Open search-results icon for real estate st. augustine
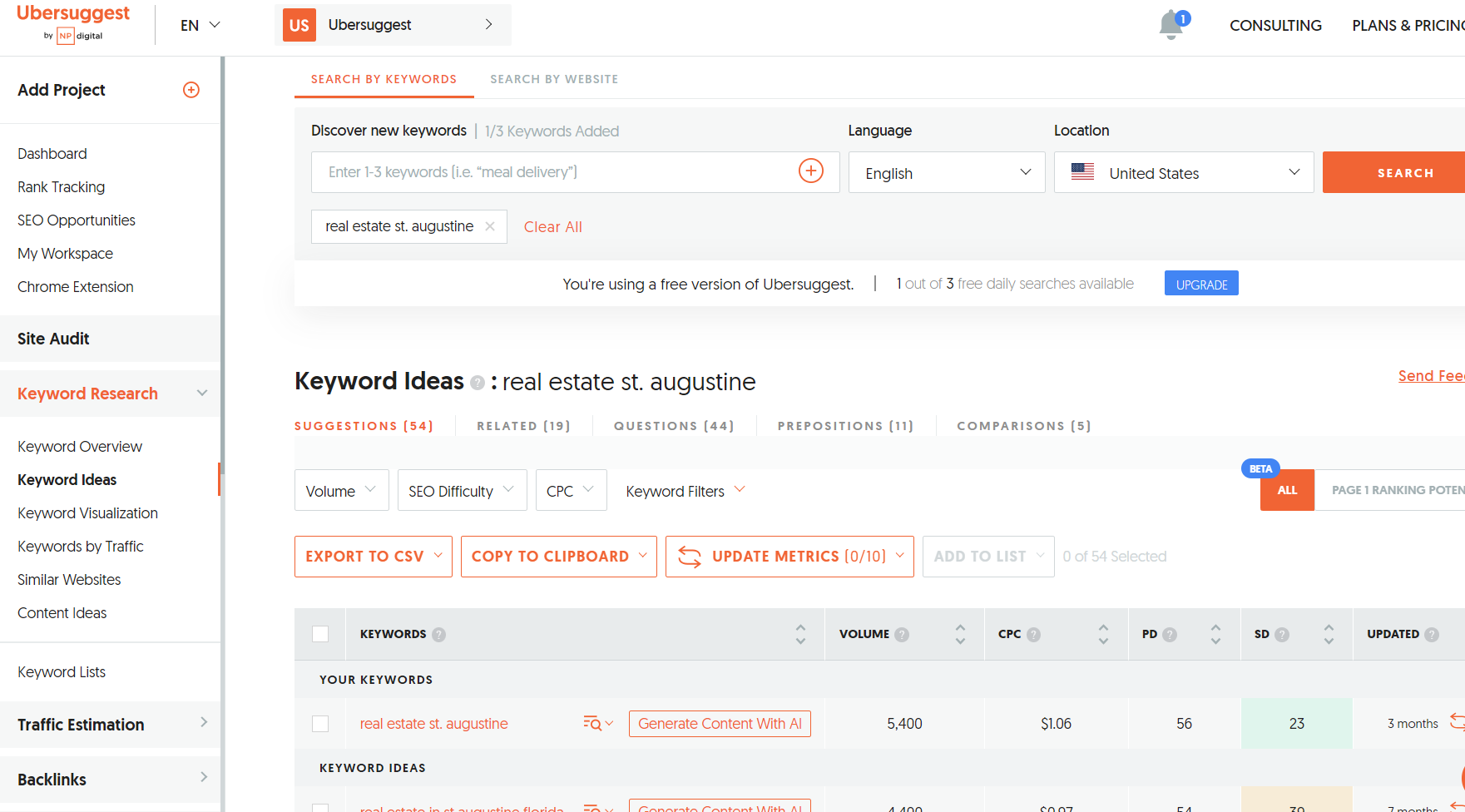The width and height of the screenshot is (1465, 812). pos(597,724)
